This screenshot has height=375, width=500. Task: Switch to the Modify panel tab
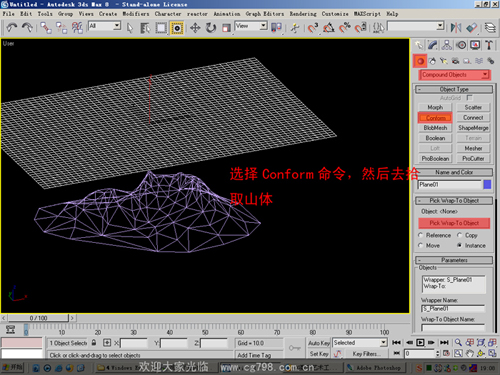point(432,45)
